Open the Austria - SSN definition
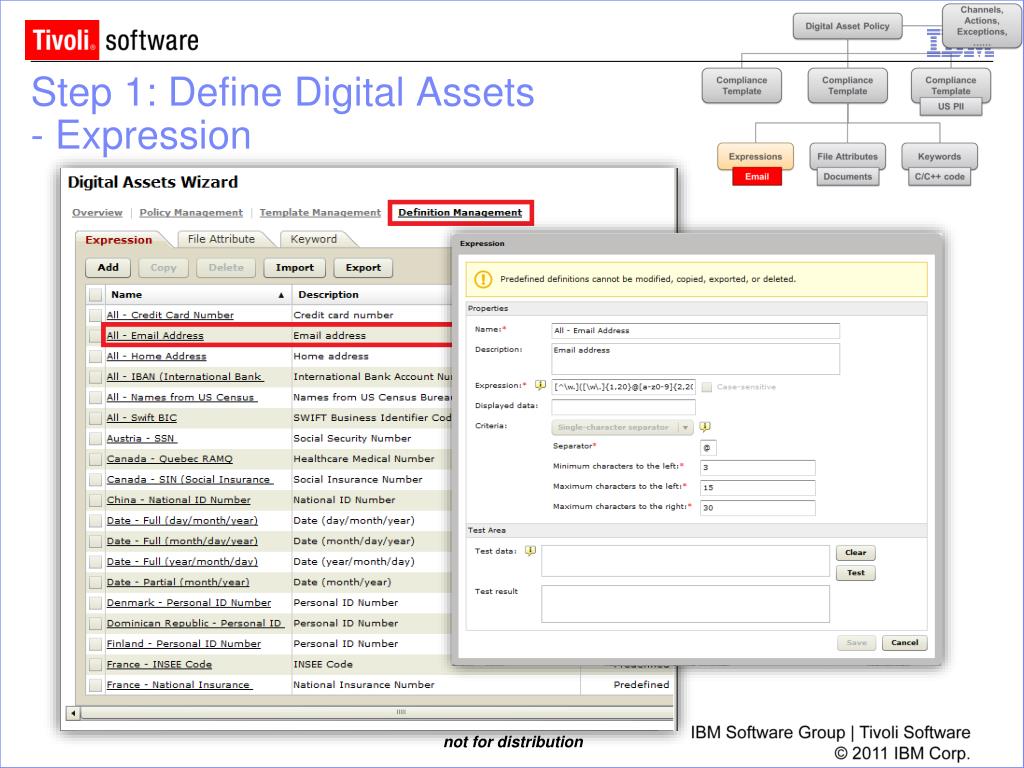1024x768 pixels. pos(141,438)
